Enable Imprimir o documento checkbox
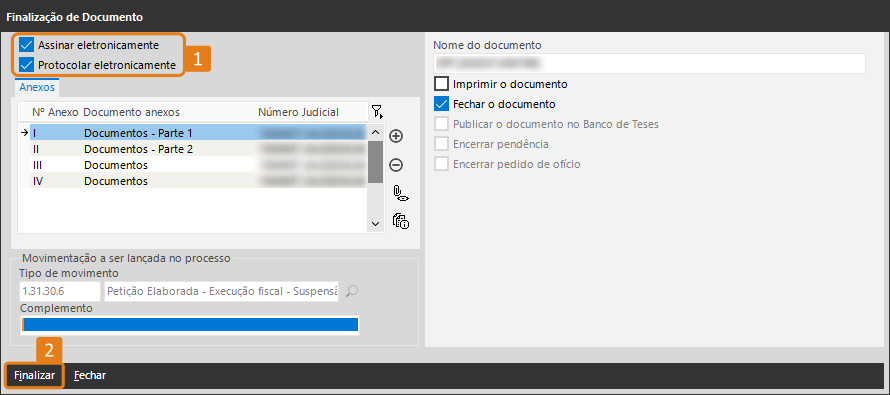Screen dimensions: 890x395 click(441, 84)
